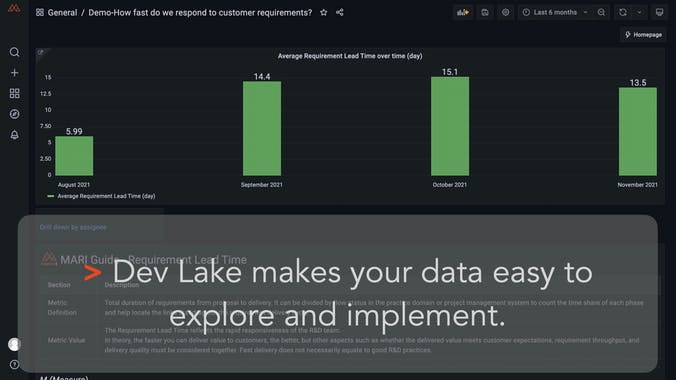Select the August 2021 bar

pyautogui.click(x=74, y=156)
